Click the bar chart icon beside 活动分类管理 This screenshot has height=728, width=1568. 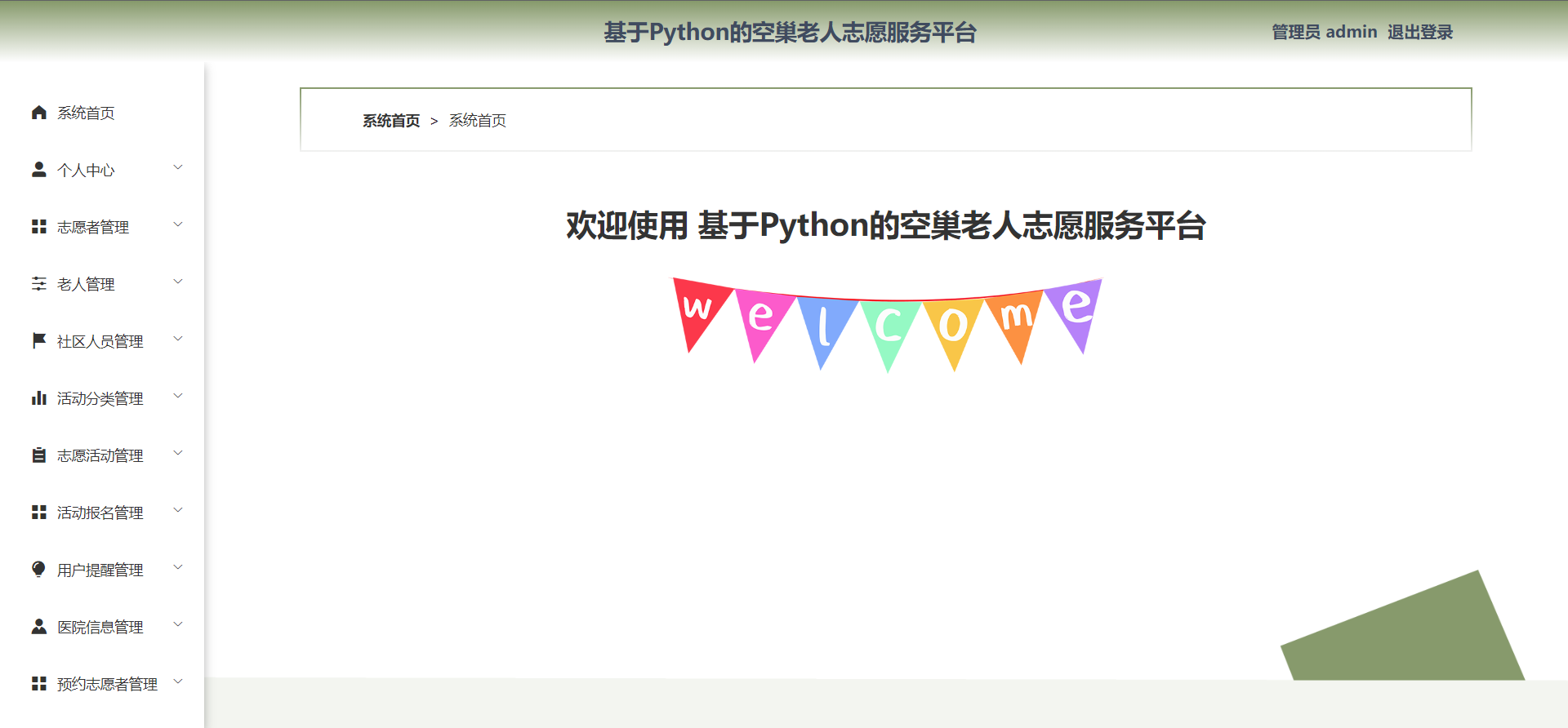pyautogui.click(x=39, y=398)
